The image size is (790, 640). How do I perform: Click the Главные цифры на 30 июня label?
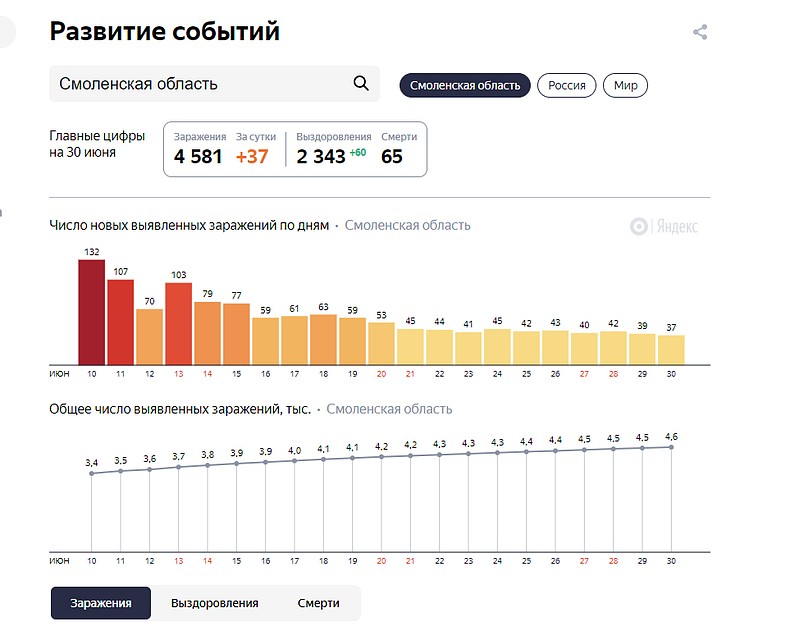(x=97, y=144)
